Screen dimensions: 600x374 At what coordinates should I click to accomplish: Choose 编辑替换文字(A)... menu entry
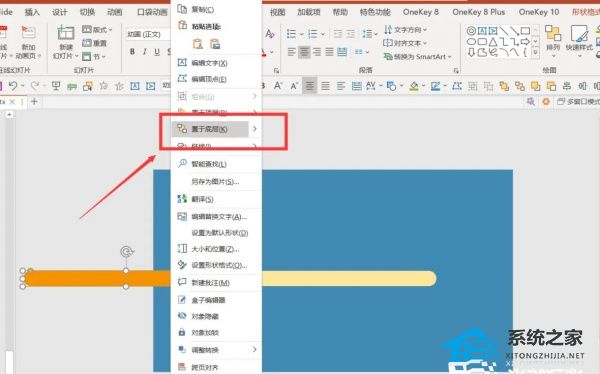(x=216, y=217)
